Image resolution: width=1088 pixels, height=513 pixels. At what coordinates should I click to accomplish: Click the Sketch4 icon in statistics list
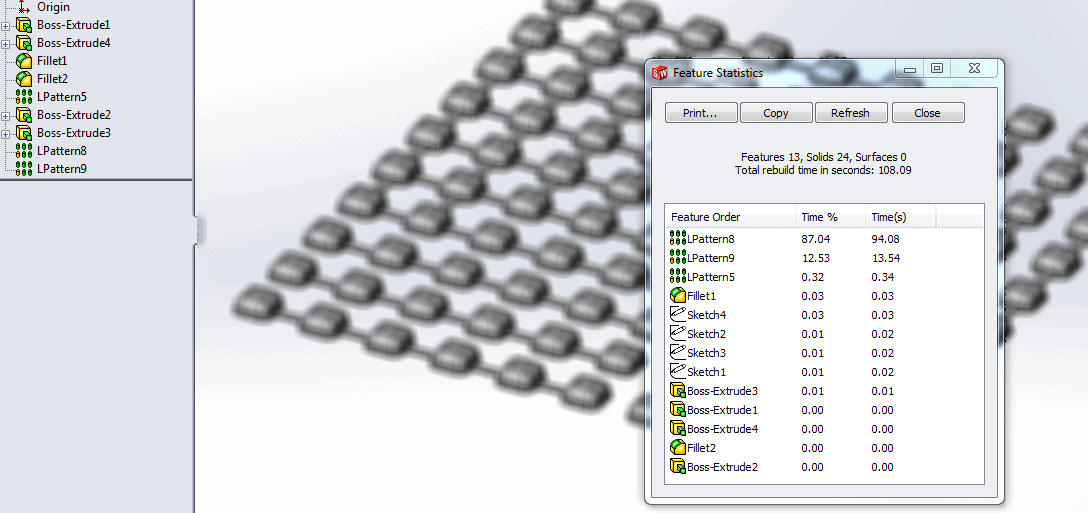click(x=678, y=315)
